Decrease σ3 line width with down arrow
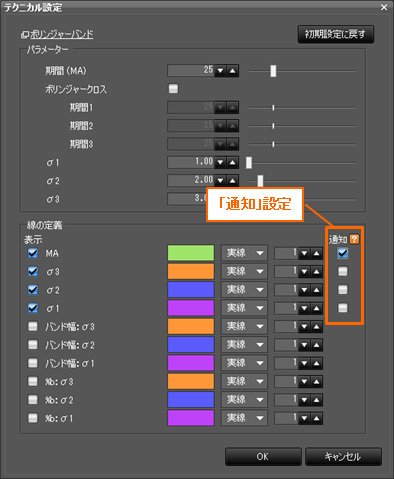The height and width of the screenshot is (479, 394). coord(304,272)
